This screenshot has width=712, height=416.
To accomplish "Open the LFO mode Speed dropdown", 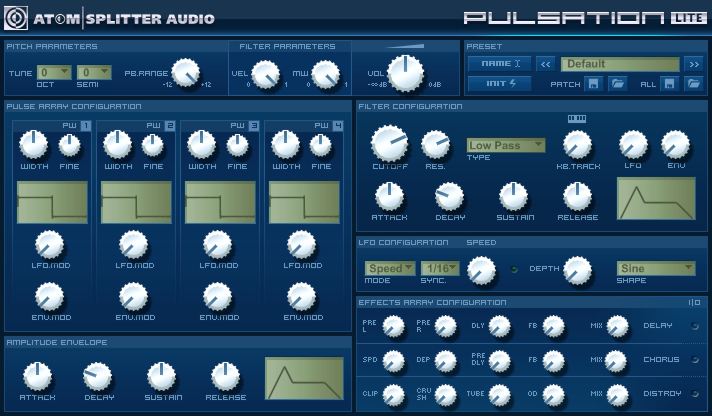I will pyautogui.click(x=390, y=268).
